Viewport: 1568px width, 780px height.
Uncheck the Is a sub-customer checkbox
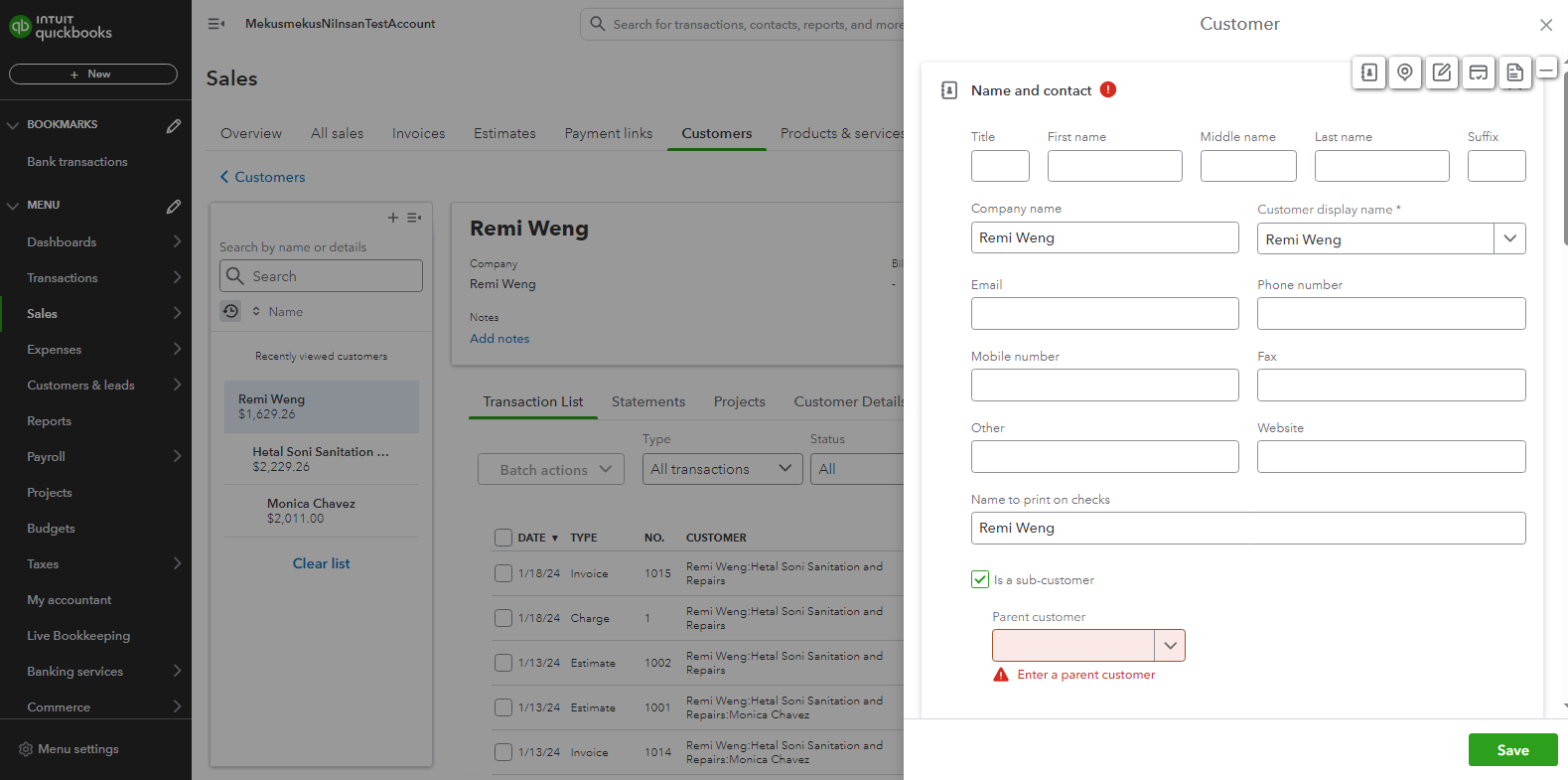point(980,579)
